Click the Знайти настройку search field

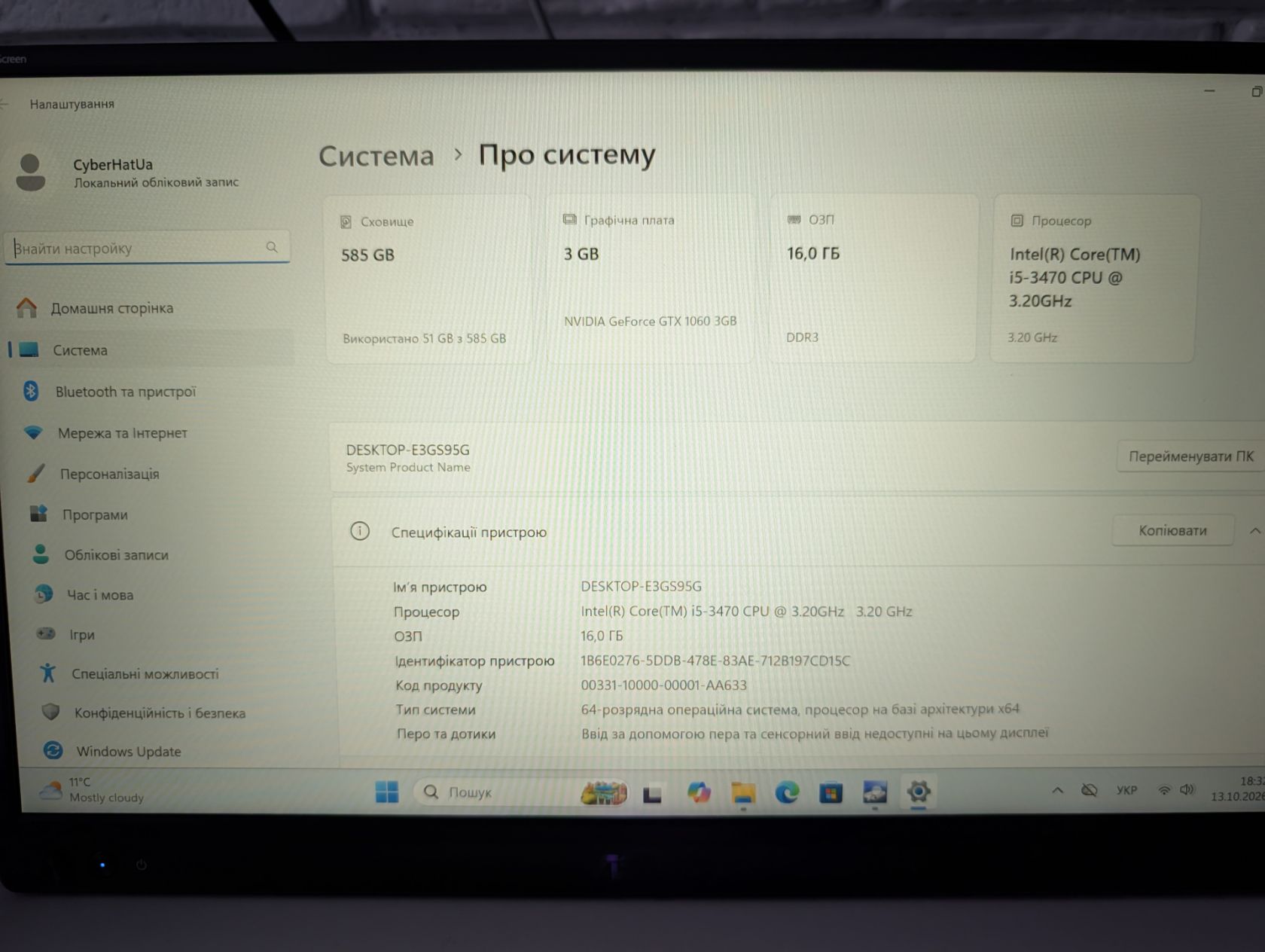tap(148, 248)
